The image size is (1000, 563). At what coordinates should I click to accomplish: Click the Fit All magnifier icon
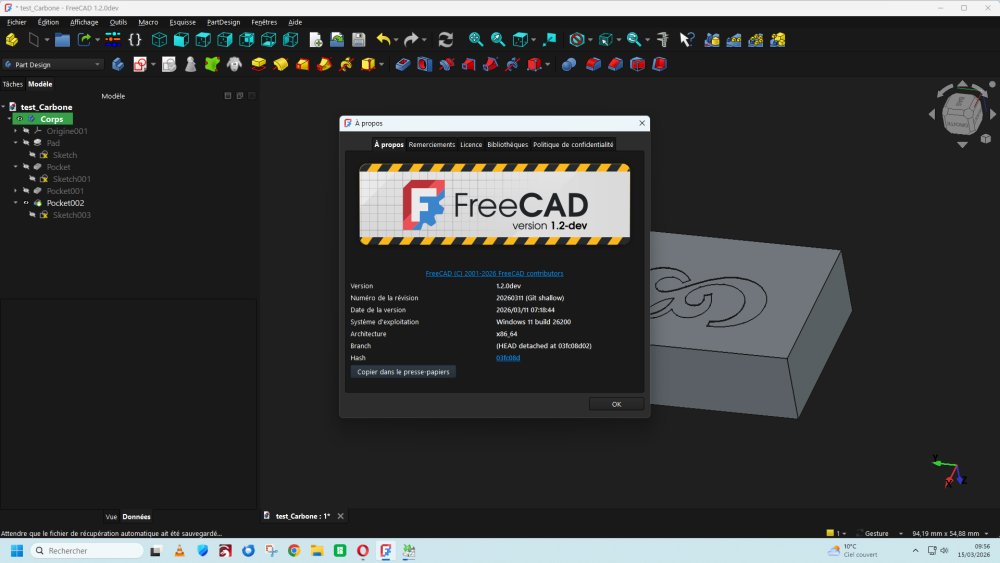tap(475, 40)
